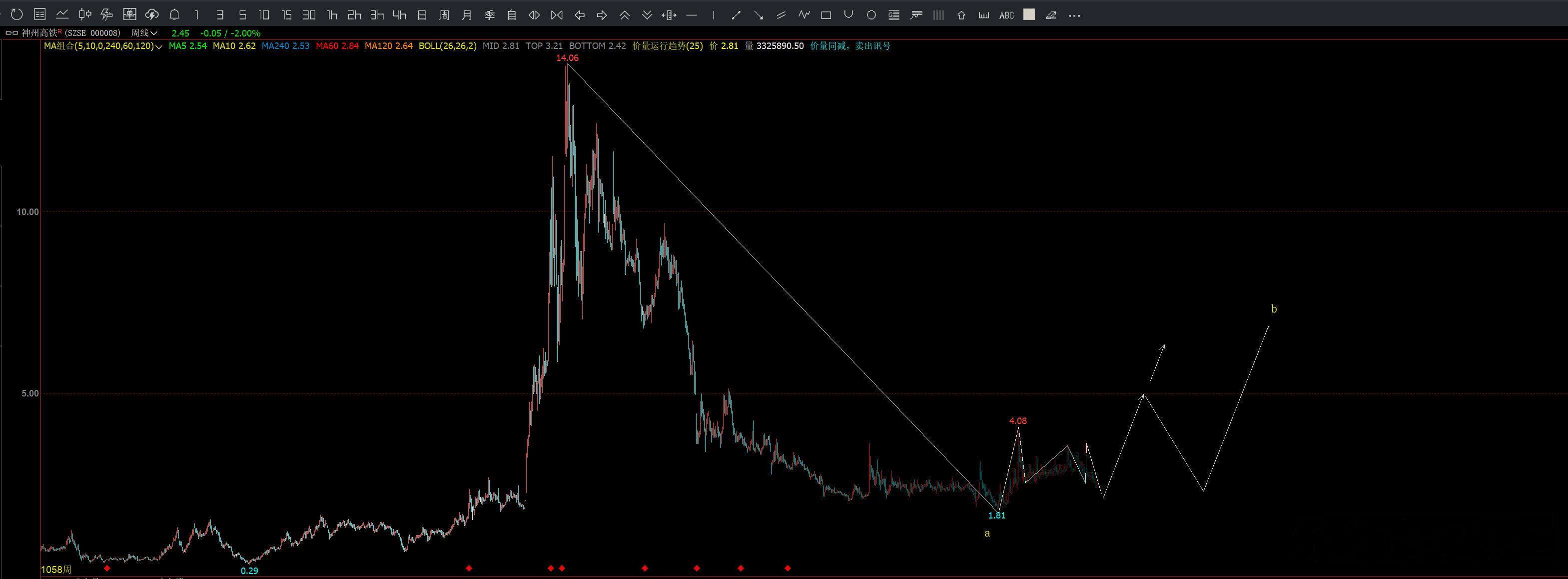
Task: Select the parallel channel lines tool
Action: point(781,15)
